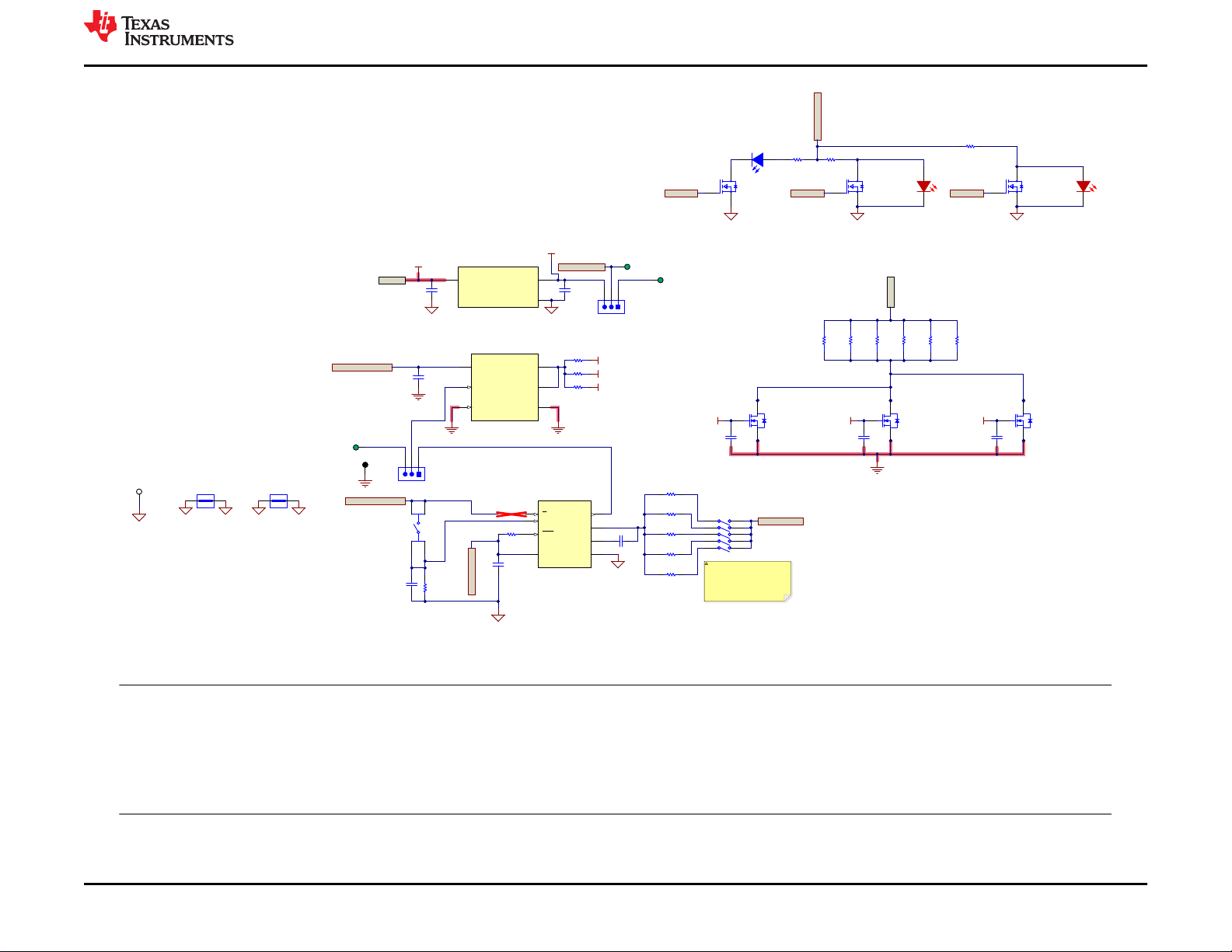Select the green test point beside the top port label
This screenshot has height=952, width=1232.
point(627,267)
